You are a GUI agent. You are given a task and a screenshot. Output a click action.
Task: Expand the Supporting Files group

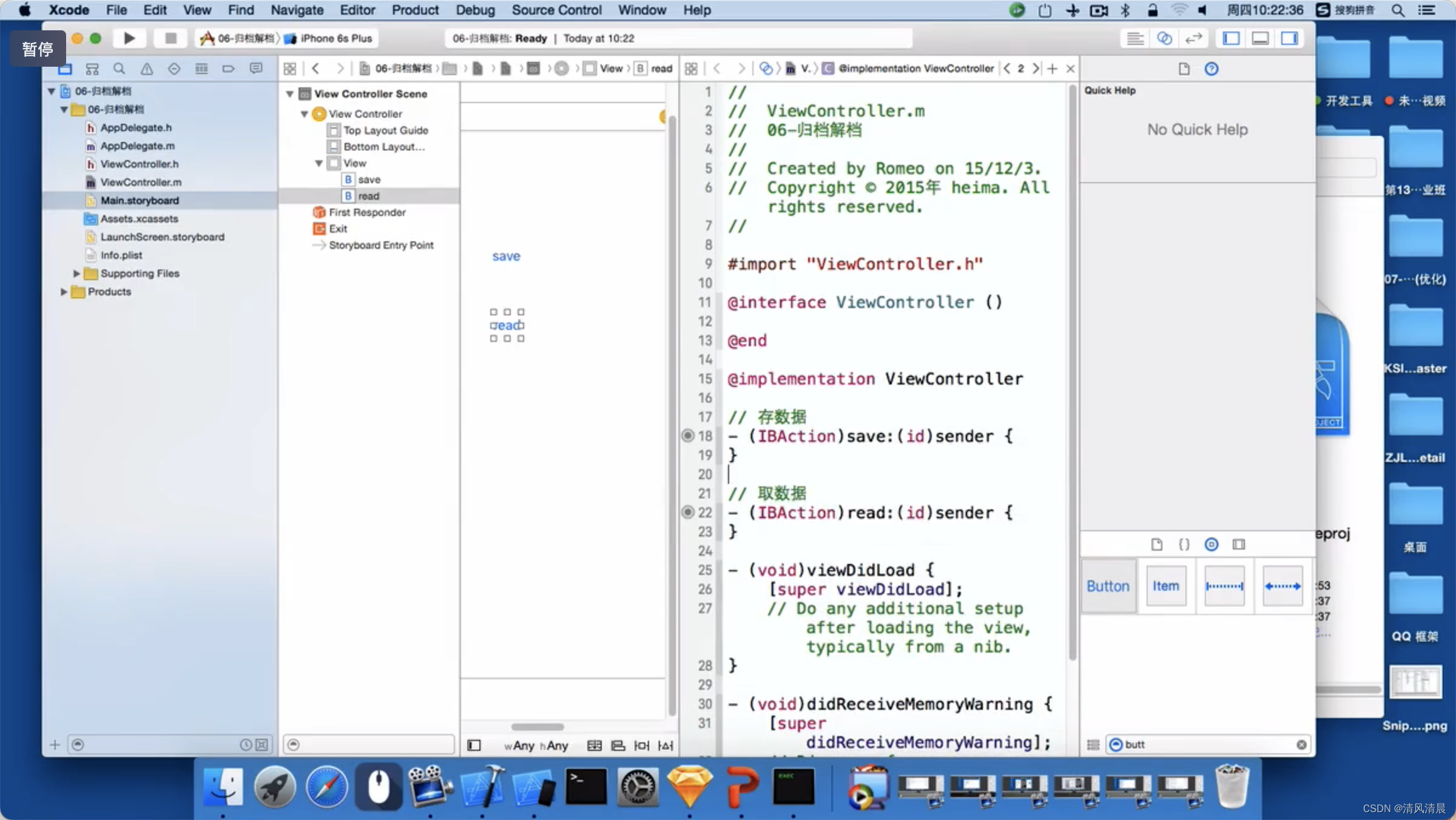coord(76,274)
